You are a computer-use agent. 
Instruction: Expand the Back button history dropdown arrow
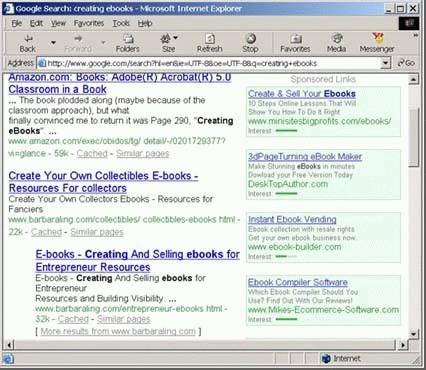[x=53, y=43]
